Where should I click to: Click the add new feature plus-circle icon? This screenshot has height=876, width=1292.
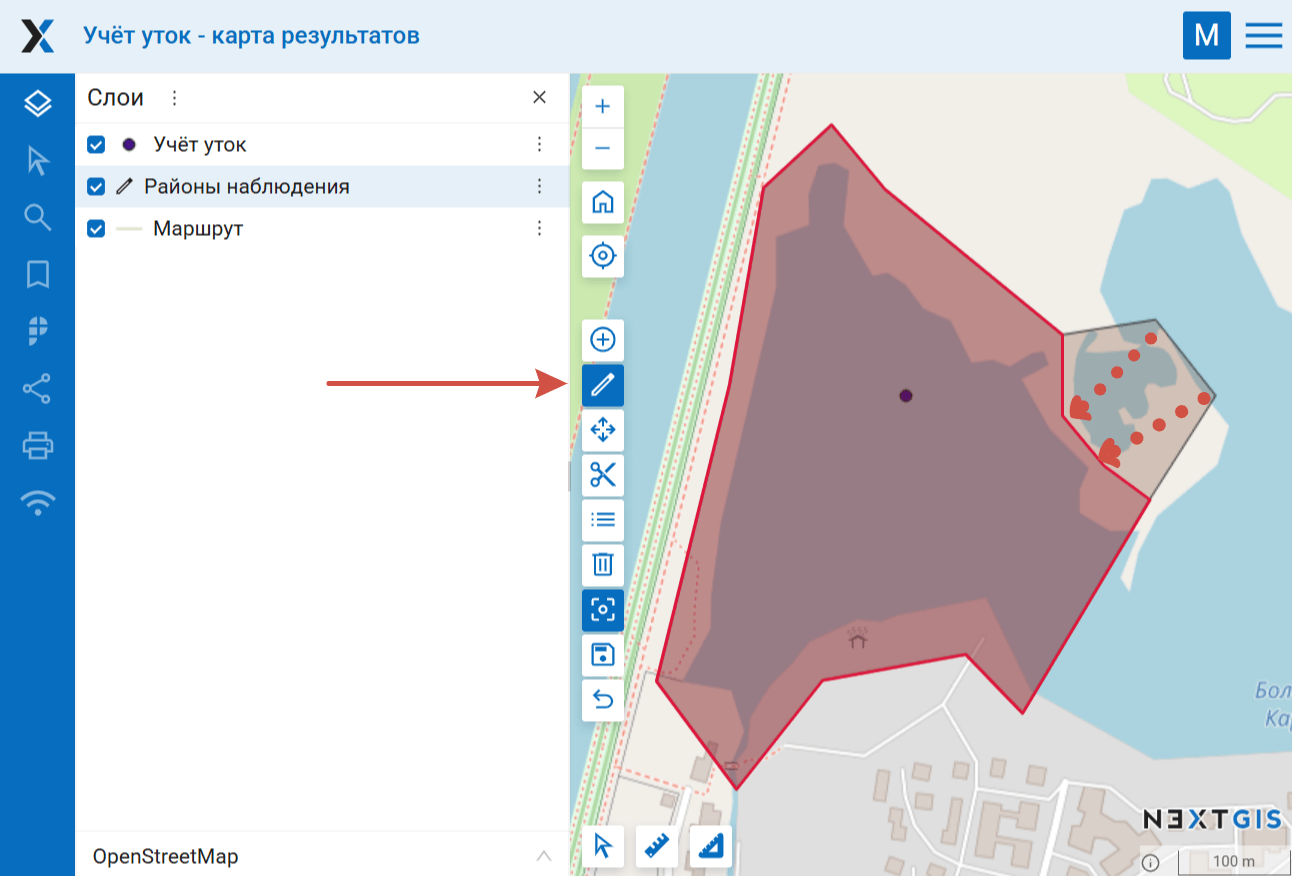coord(602,340)
